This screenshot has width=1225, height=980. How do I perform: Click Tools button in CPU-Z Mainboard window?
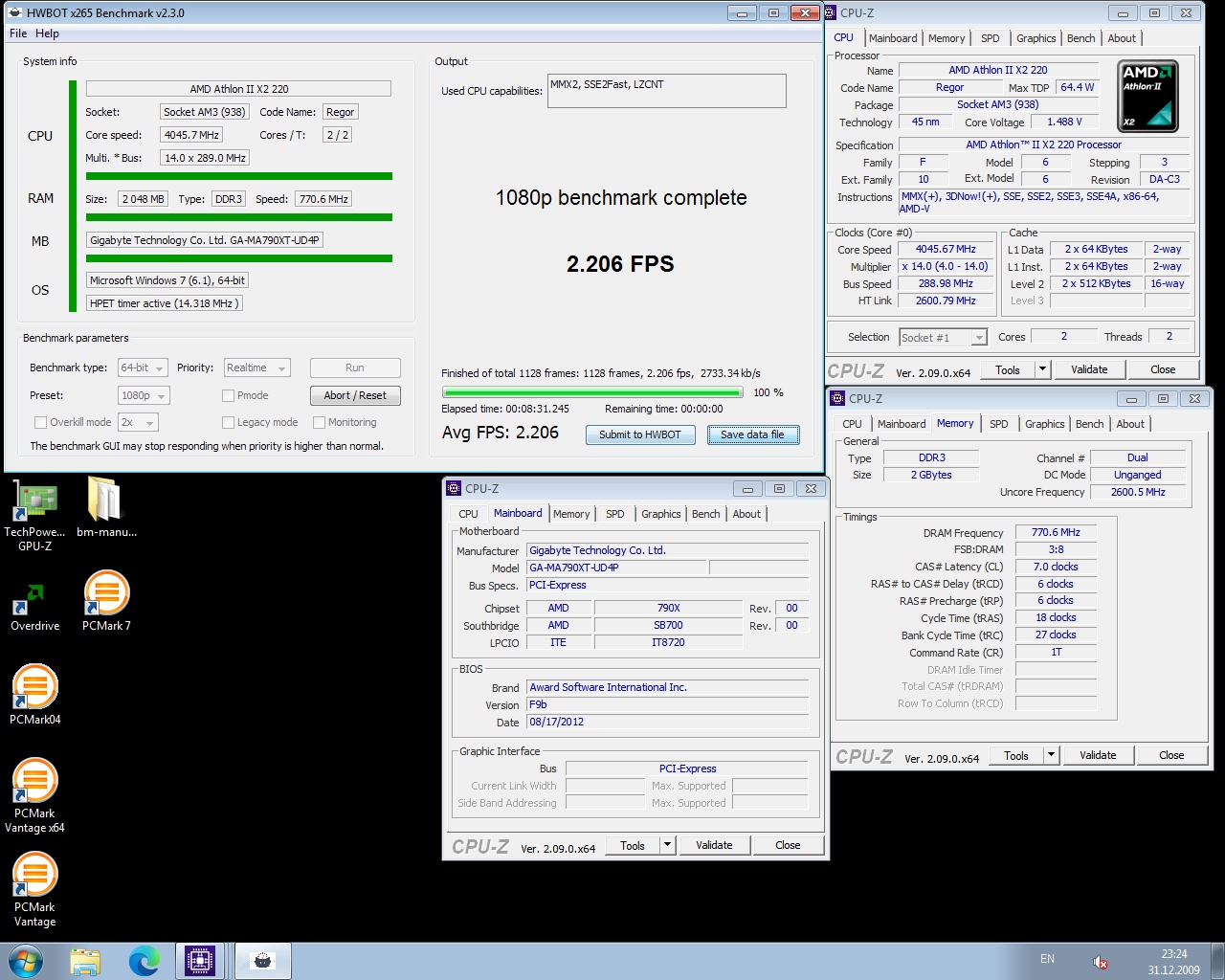pyautogui.click(x=633, y=845)
